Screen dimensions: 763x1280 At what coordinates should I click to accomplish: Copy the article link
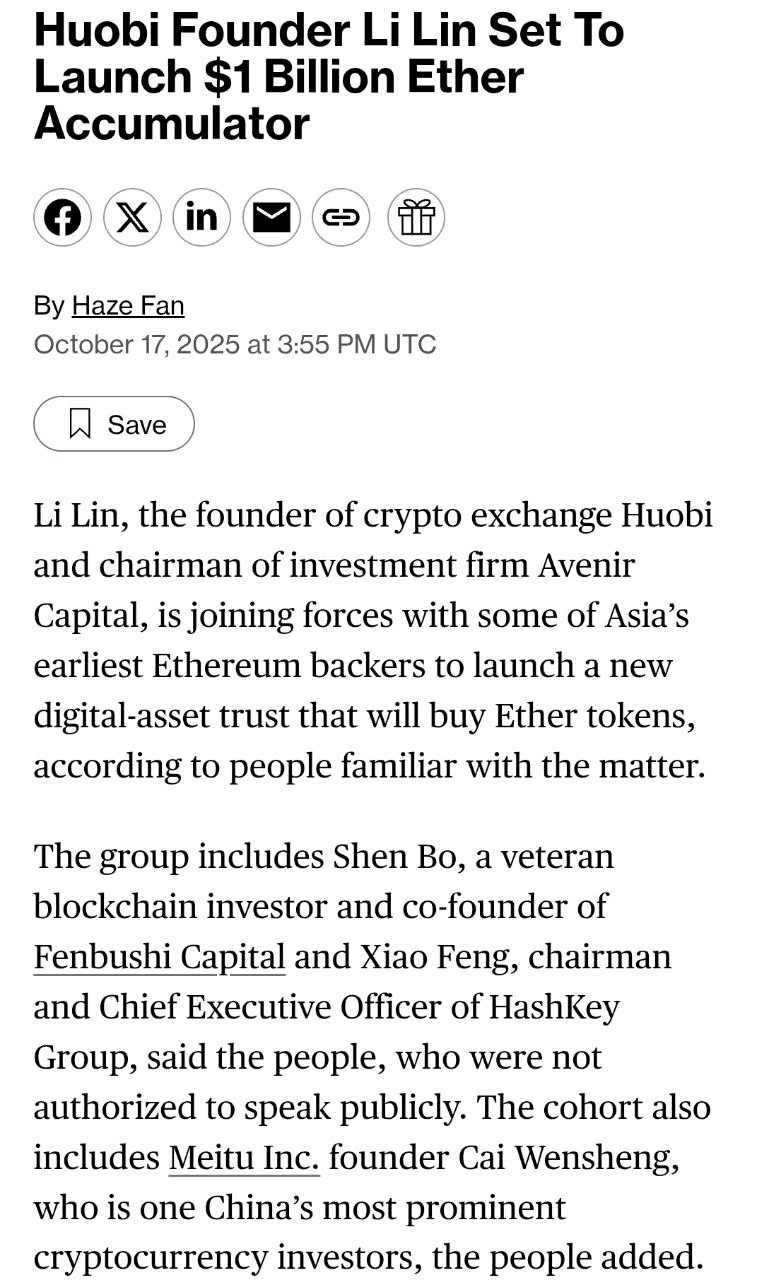tap(341, 217)
